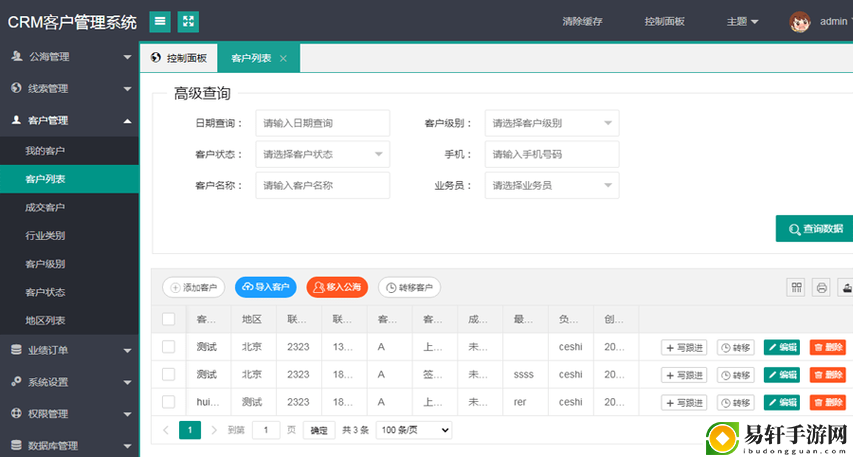Click the 确定 page jump button
The image size is (853, 457).
319,430
